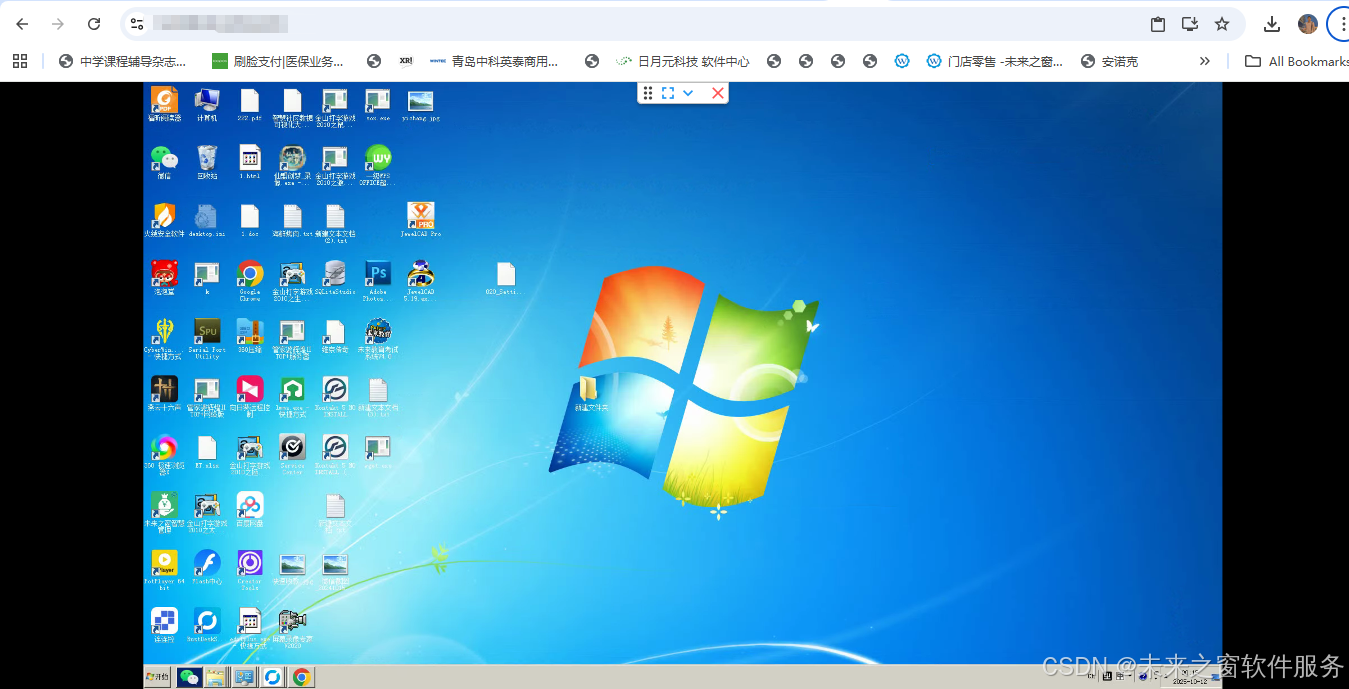Viewport: 1349px width, 689px height.
Task: Open the 福昕阅读器 PDF reader desktop icon
Action: tap(164, 104)
